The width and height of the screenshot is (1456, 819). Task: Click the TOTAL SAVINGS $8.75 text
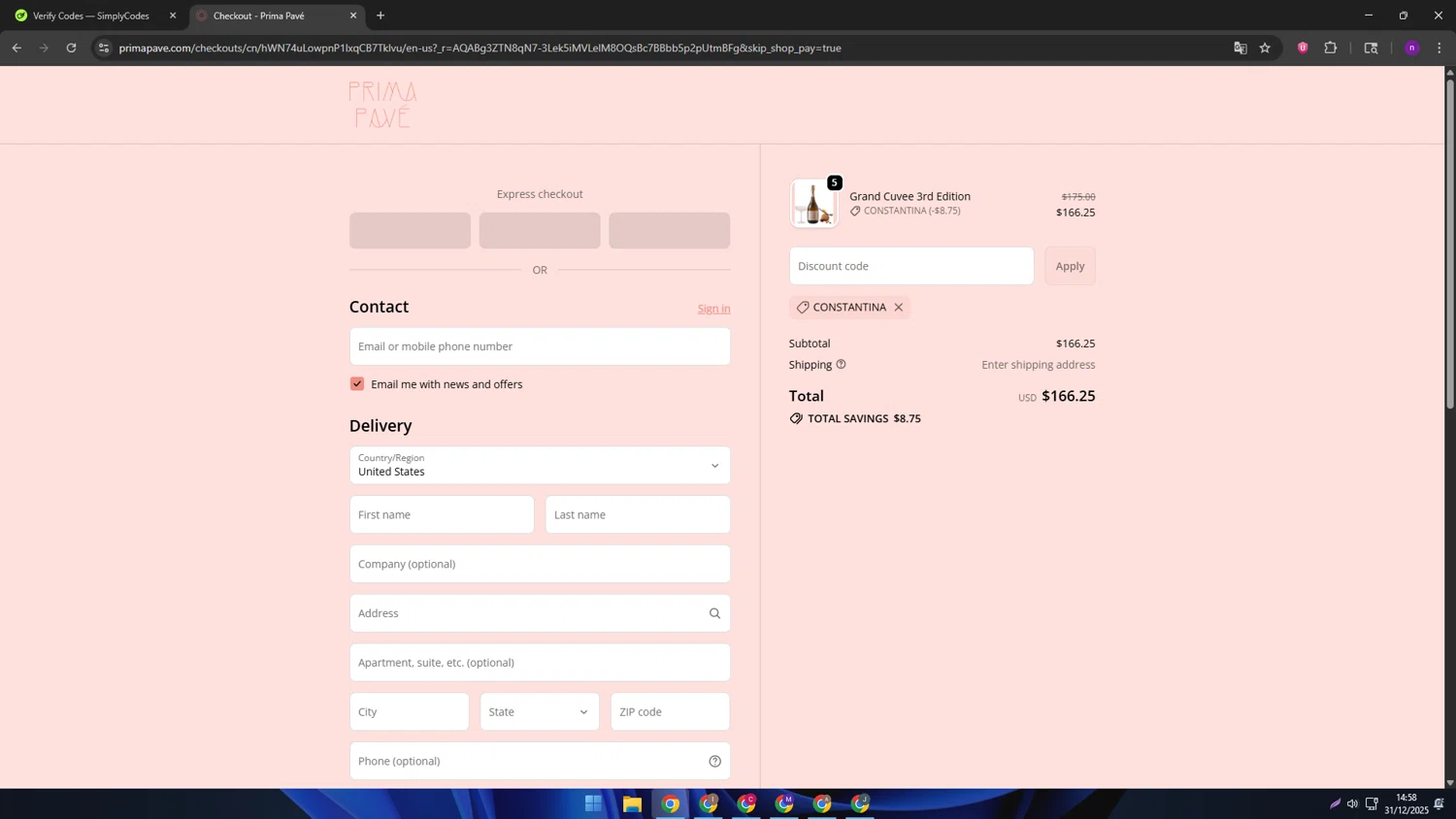point(864,418)
